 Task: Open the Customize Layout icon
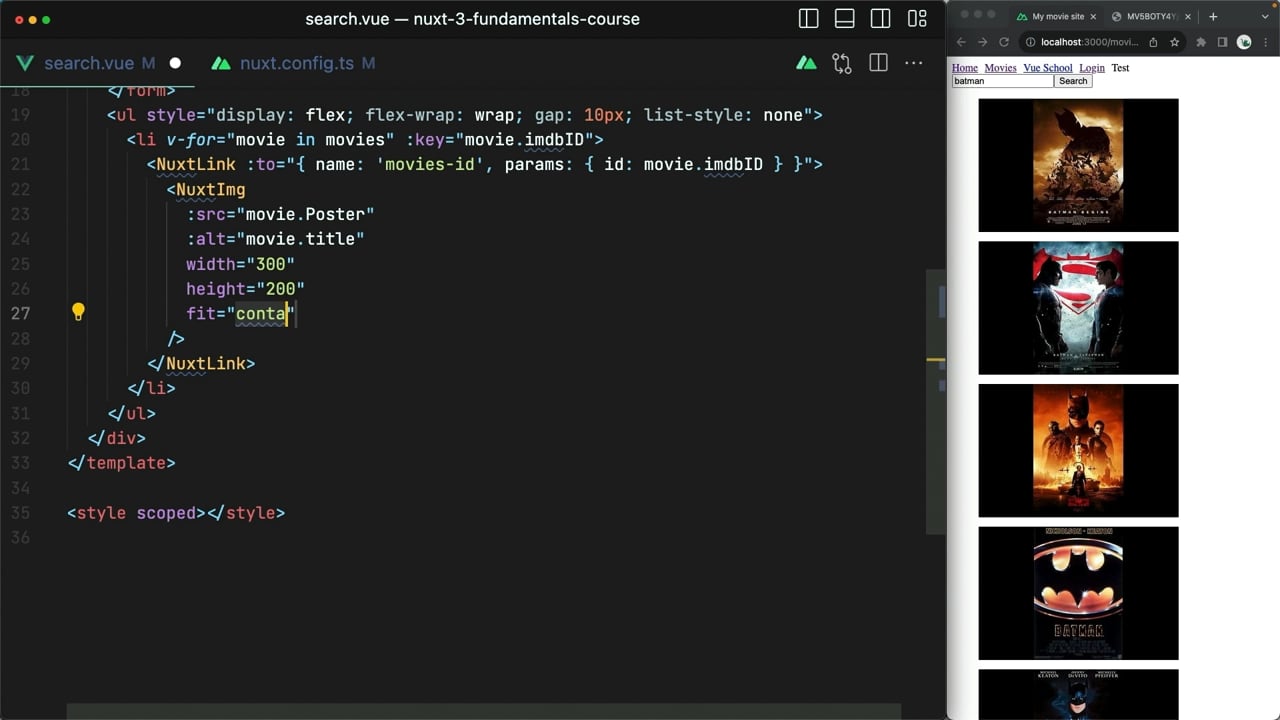click(917, 19)
